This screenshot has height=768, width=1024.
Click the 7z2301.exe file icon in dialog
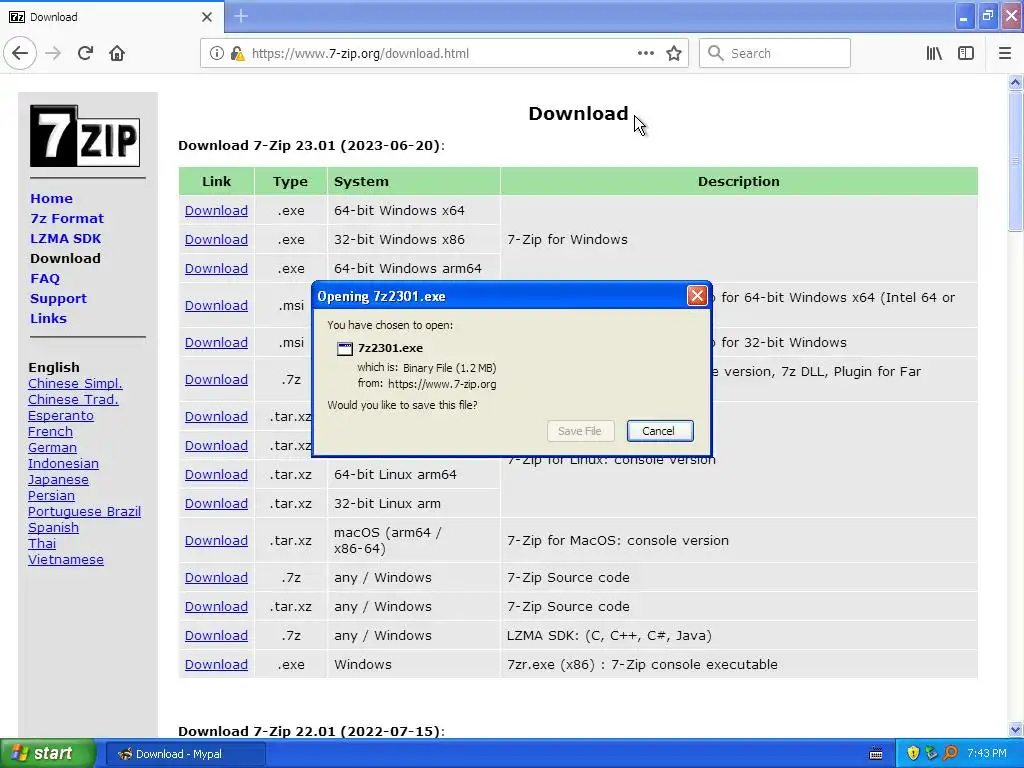[344, 348]
